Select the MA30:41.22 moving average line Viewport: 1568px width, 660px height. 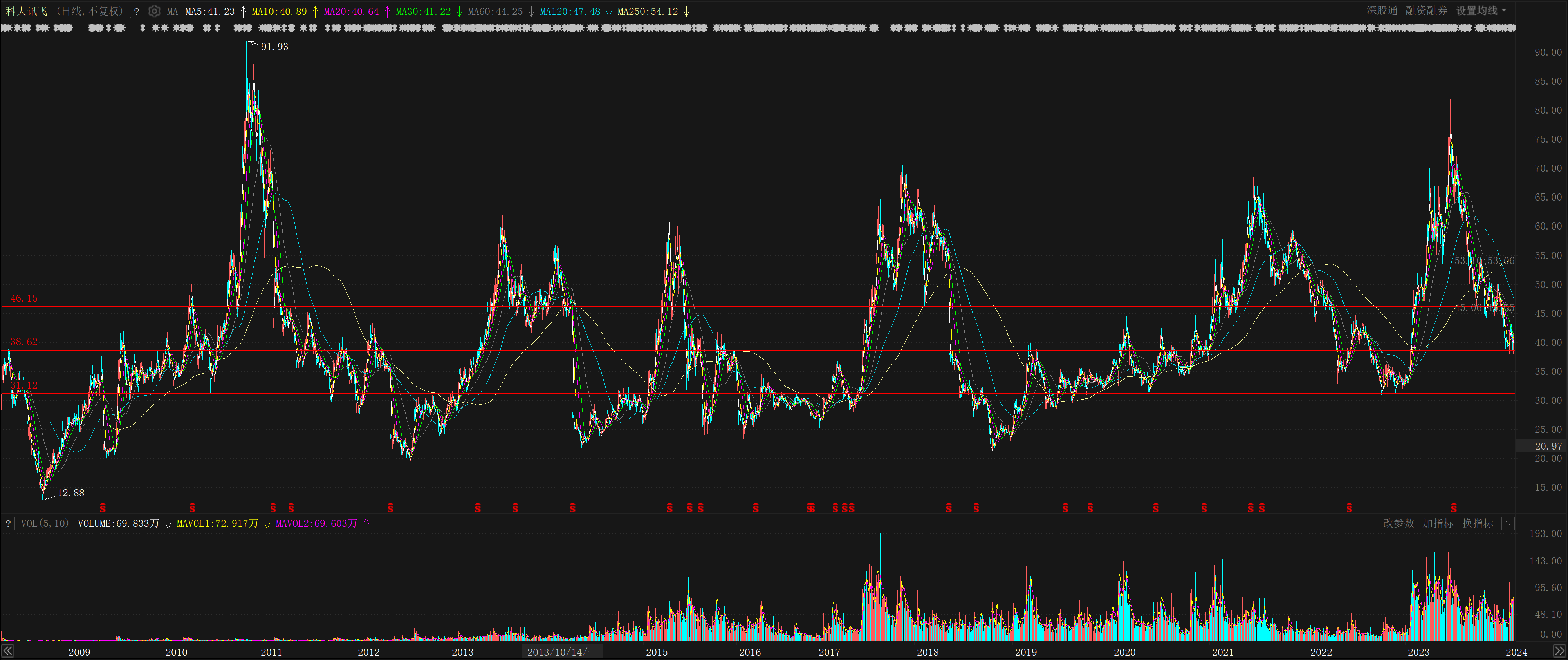[423, 12]
